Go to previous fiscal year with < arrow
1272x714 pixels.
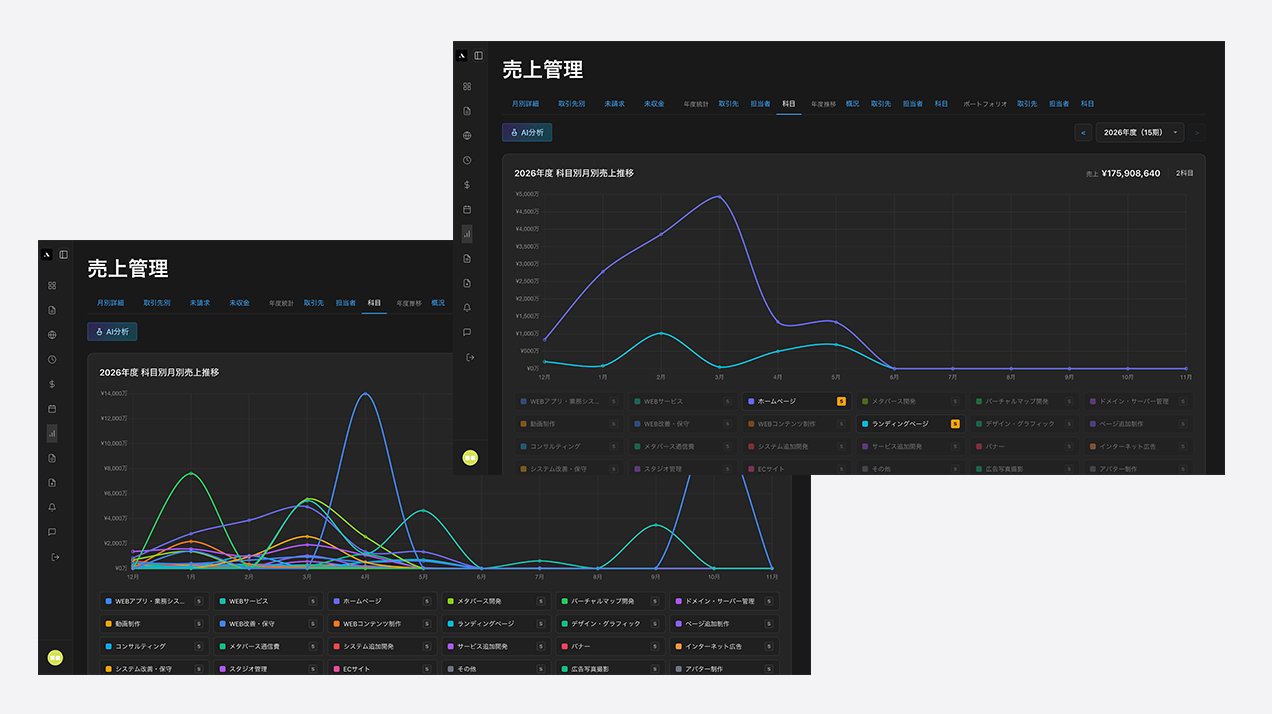(x=1083, y=132)
